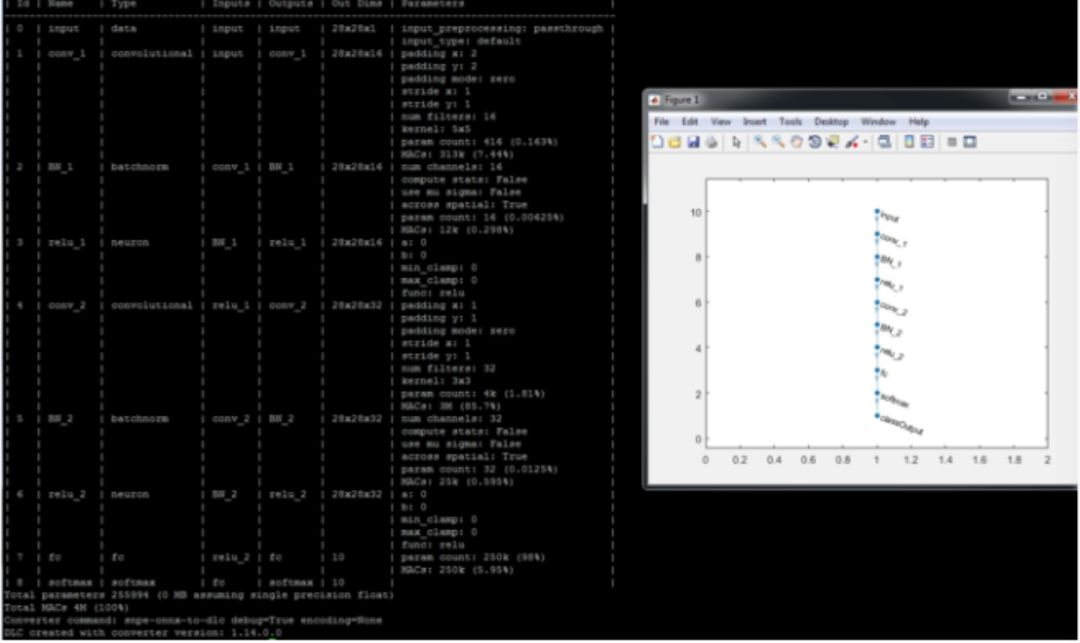1080x643 pixels.
Task: Click the 'Figure 1' window title text
Action: (681, 100)
